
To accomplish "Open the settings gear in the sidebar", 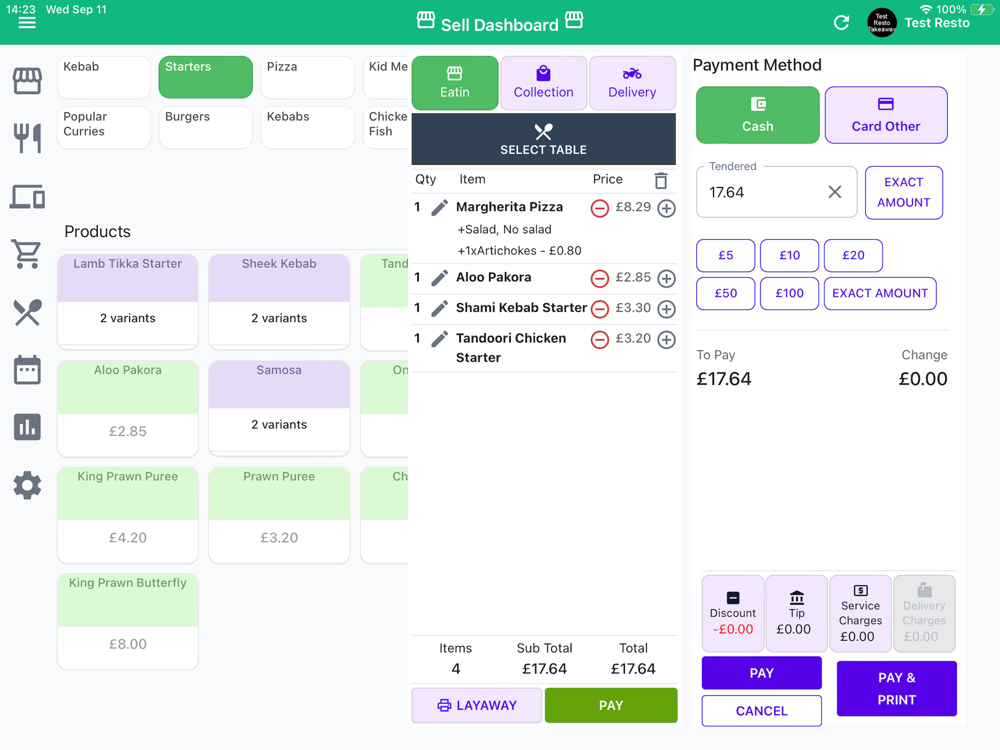I will (27, 486).
